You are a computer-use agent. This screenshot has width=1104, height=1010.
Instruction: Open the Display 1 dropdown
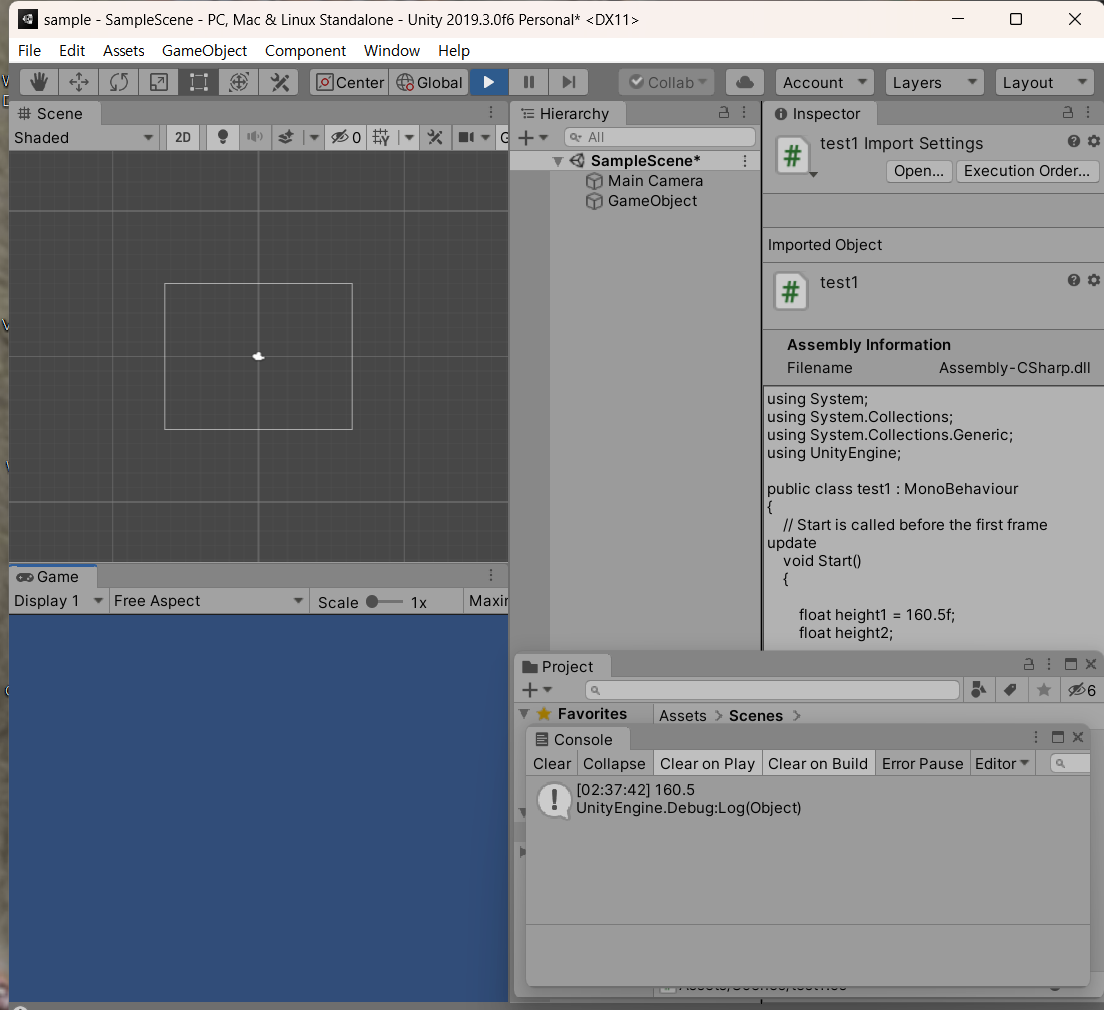point(58,601)
